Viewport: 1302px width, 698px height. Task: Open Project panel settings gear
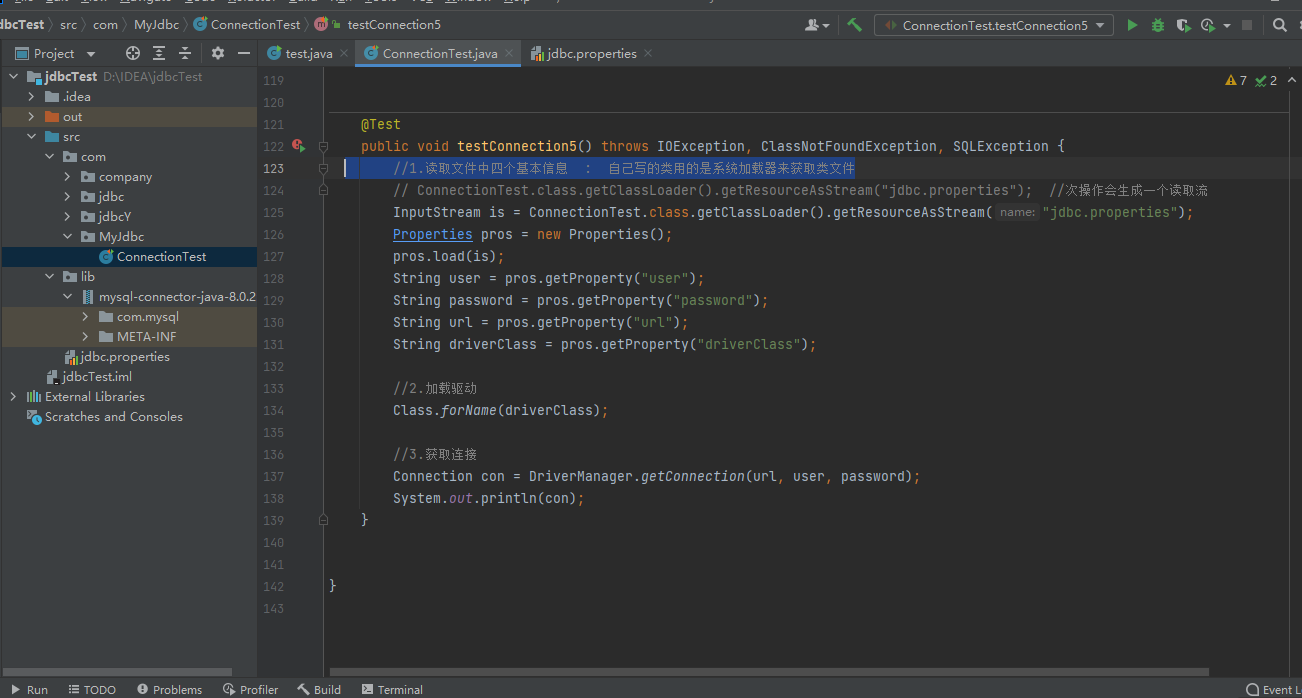coord(217,53)
